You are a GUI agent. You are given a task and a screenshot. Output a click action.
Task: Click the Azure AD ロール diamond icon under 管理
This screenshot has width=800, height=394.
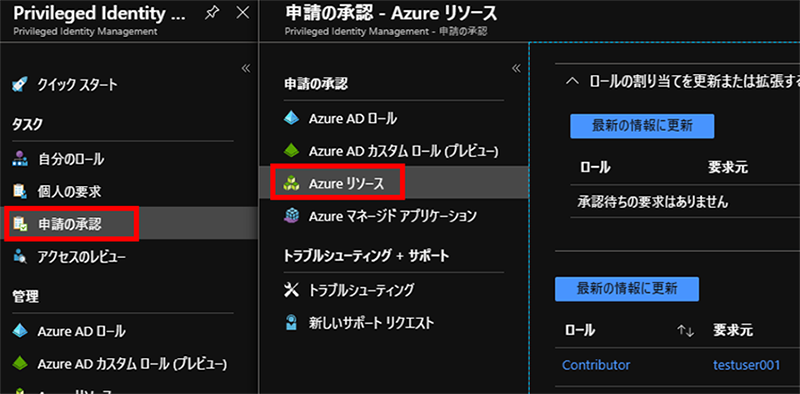pyautogui.click(x=19, y=331)
